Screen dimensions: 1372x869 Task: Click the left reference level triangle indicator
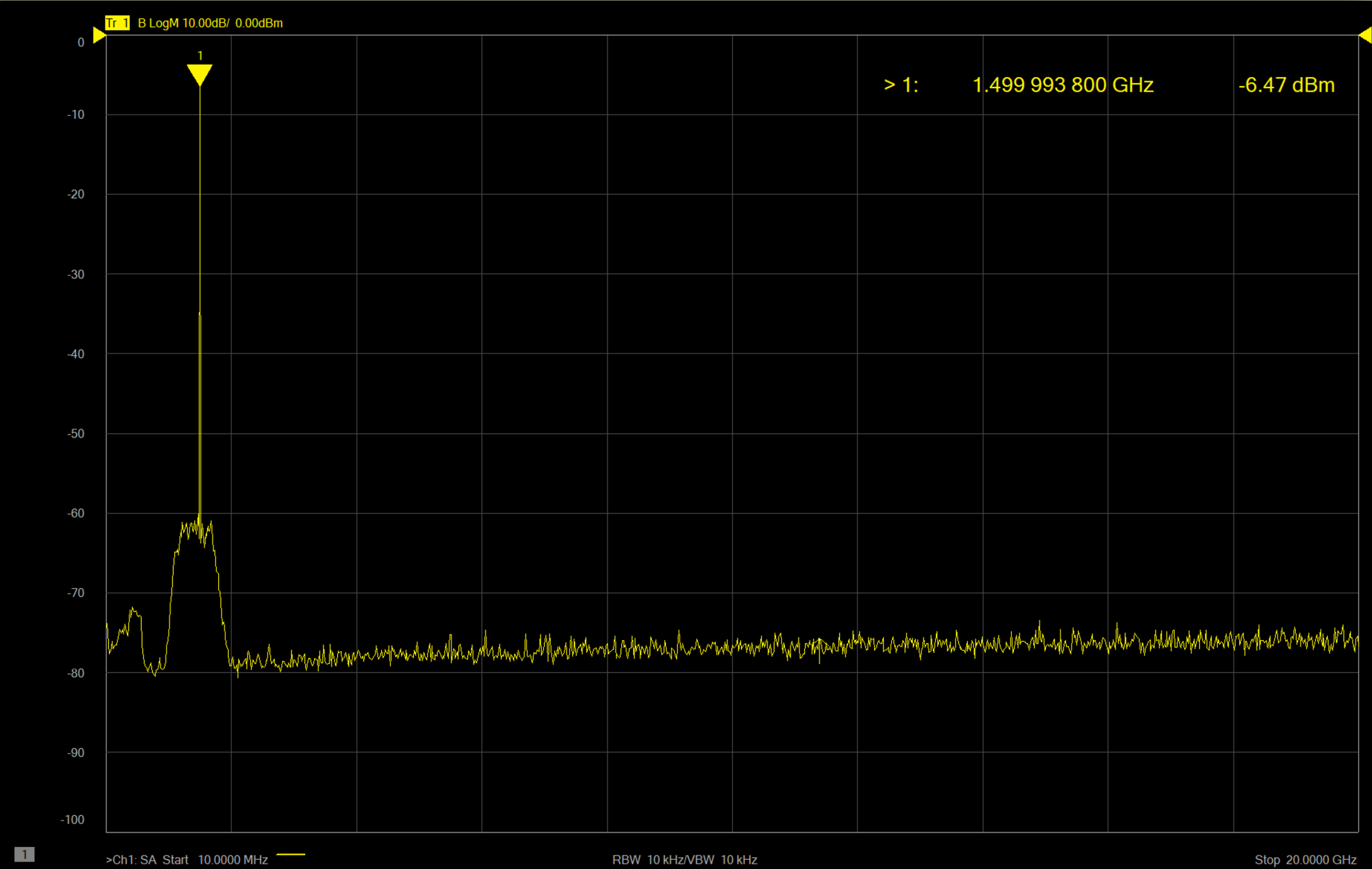[x=99, y=35]
